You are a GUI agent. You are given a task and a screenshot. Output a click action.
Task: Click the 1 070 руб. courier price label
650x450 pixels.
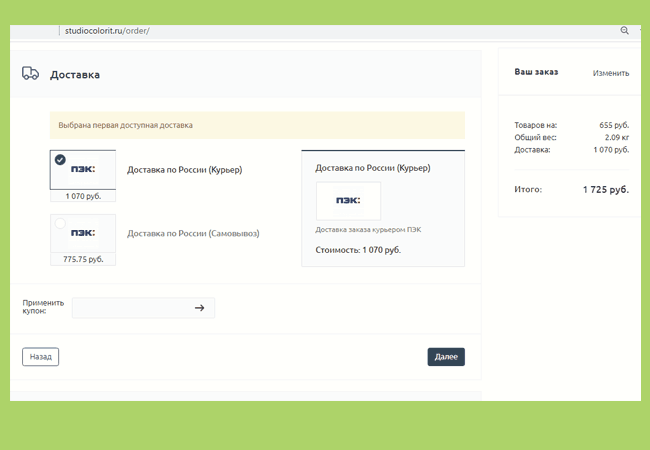(83, 196)
